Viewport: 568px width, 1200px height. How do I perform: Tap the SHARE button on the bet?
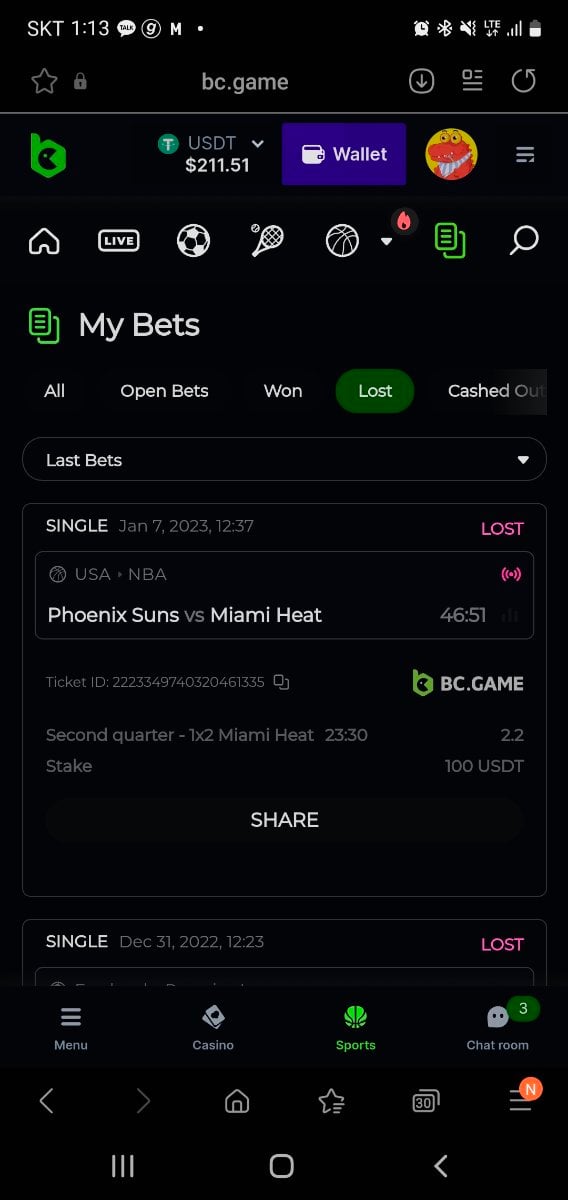point(284,820)
